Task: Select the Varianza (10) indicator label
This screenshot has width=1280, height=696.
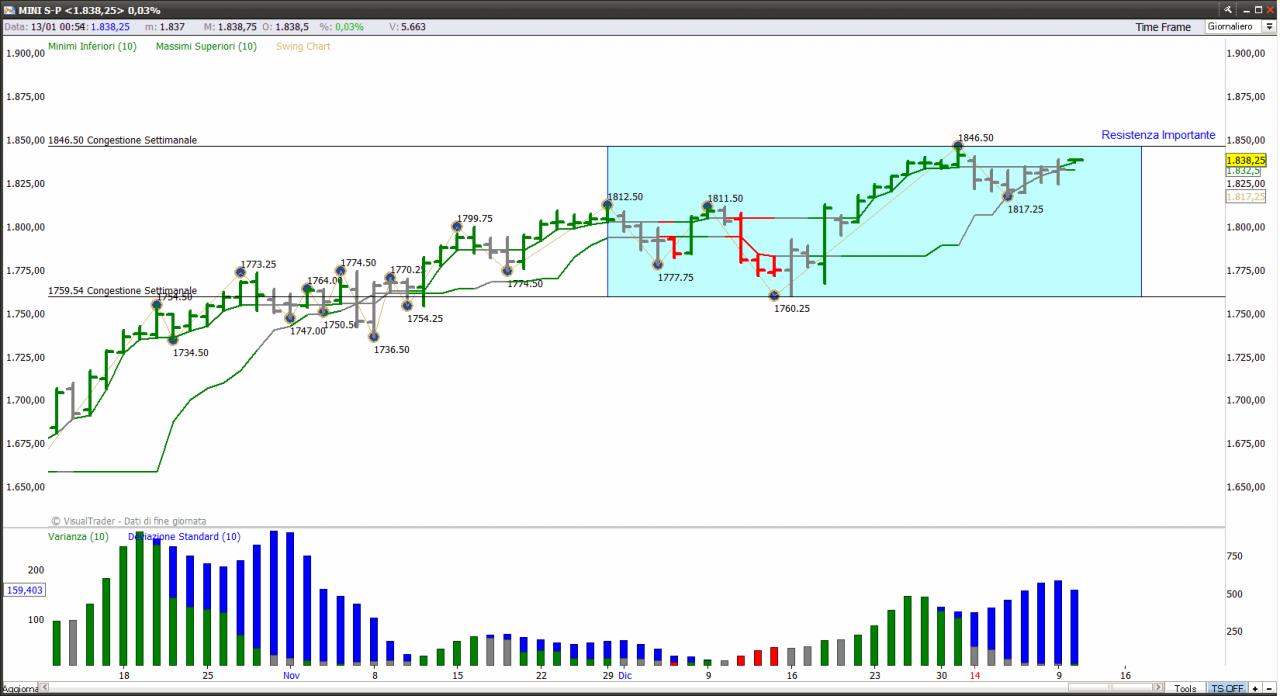Action: pyautogui.click(x=78, y=537)
